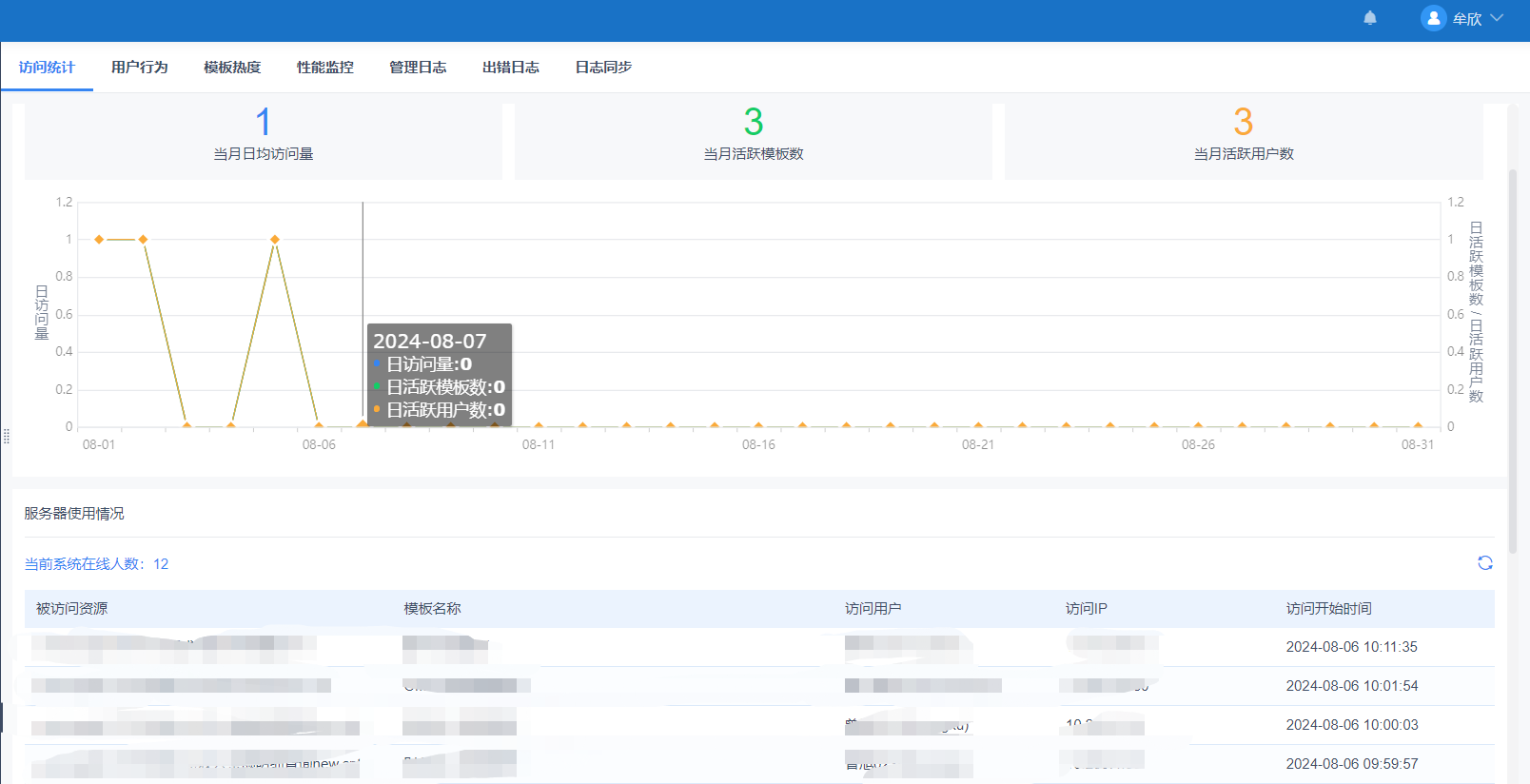1530x784 pixels.
Task: Click the 08-31 data point on chart
Action: (x=1418, y=426)
